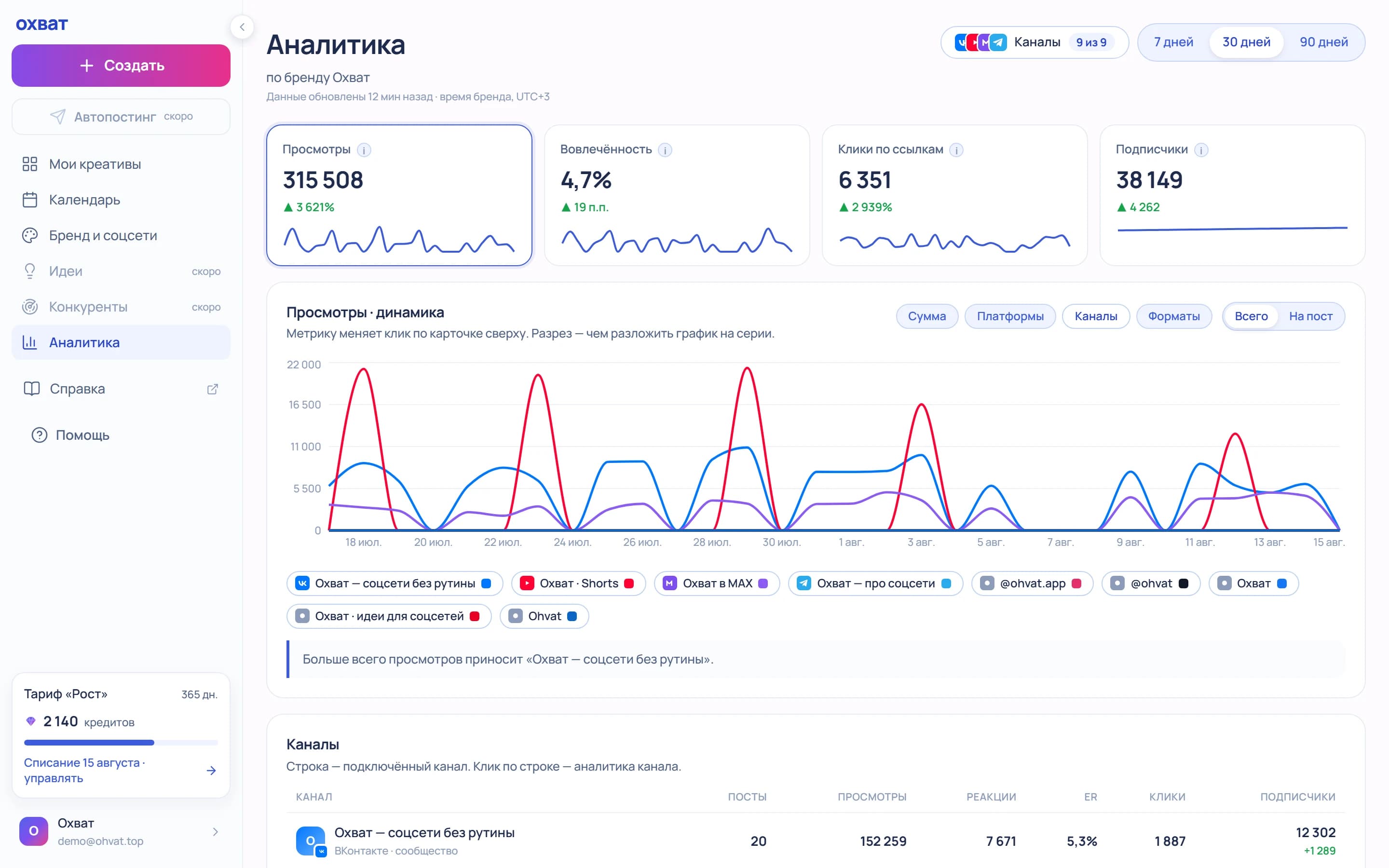Click the VK avatar in the channels table row

311,841
